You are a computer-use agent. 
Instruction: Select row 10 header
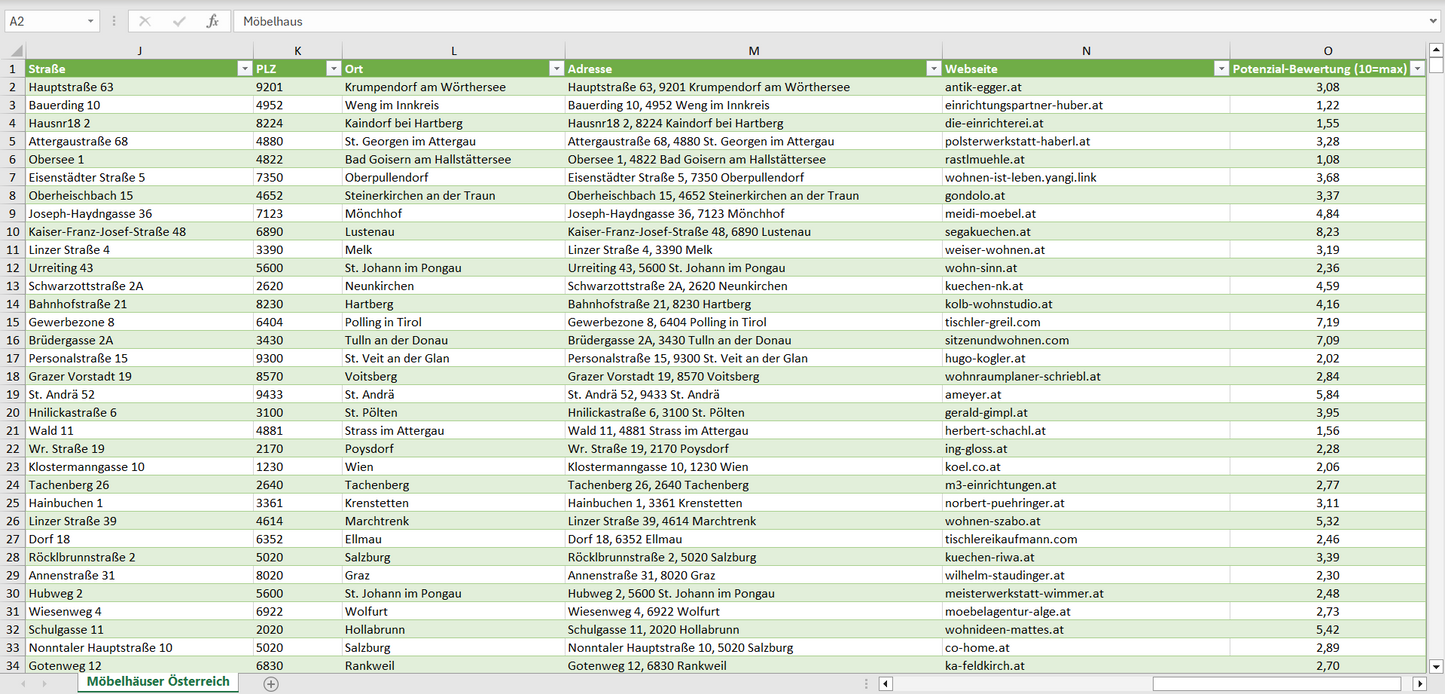[13, 232]
